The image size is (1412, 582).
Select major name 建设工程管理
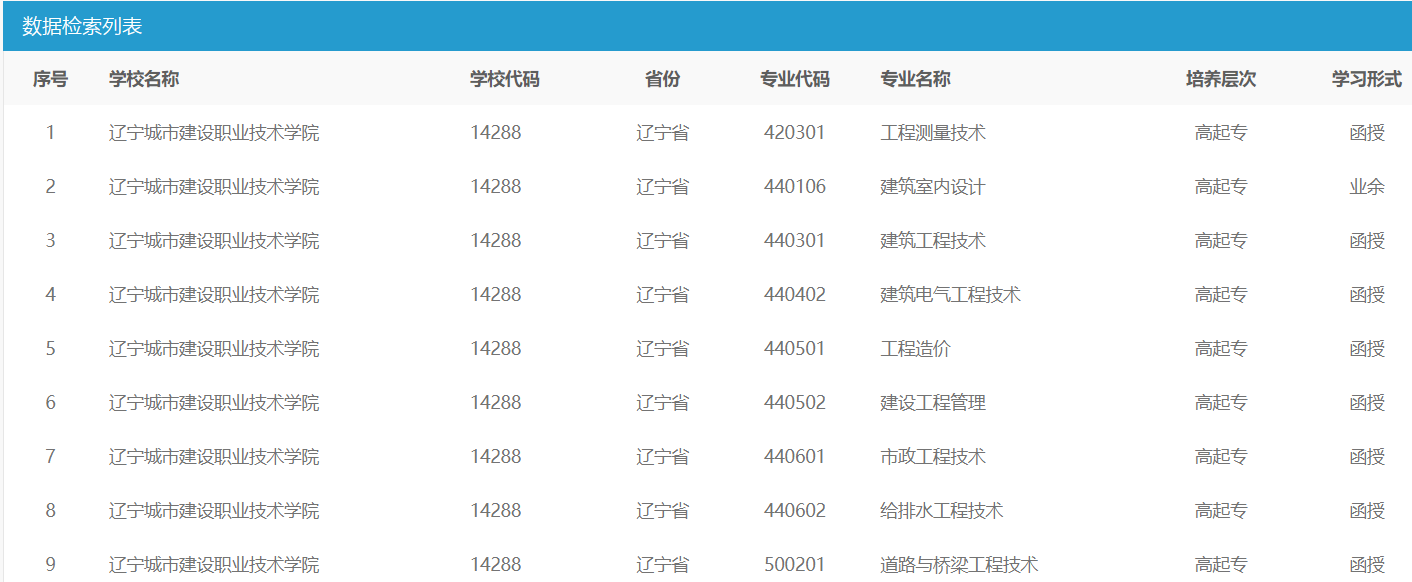[x=933, y=402]
